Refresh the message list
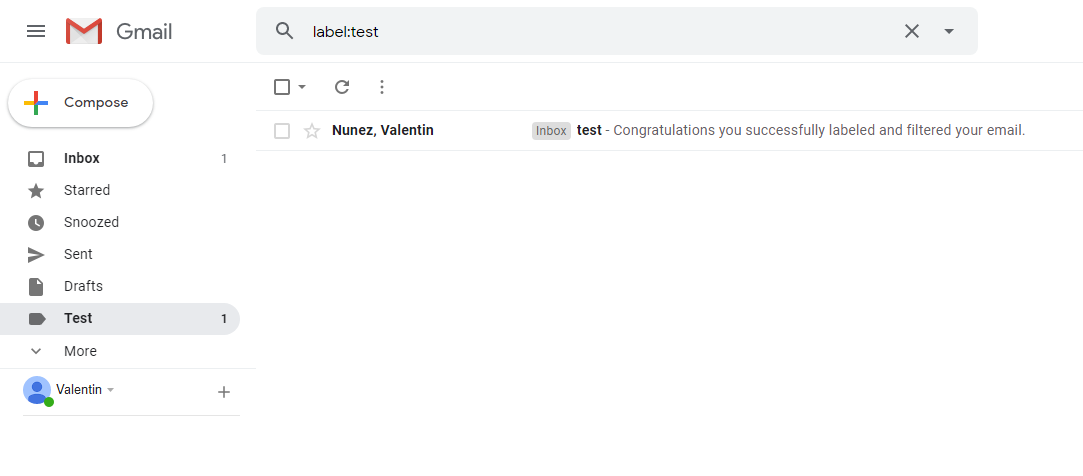The height and width of the screenshot is (476, 1083). point(342,87)
